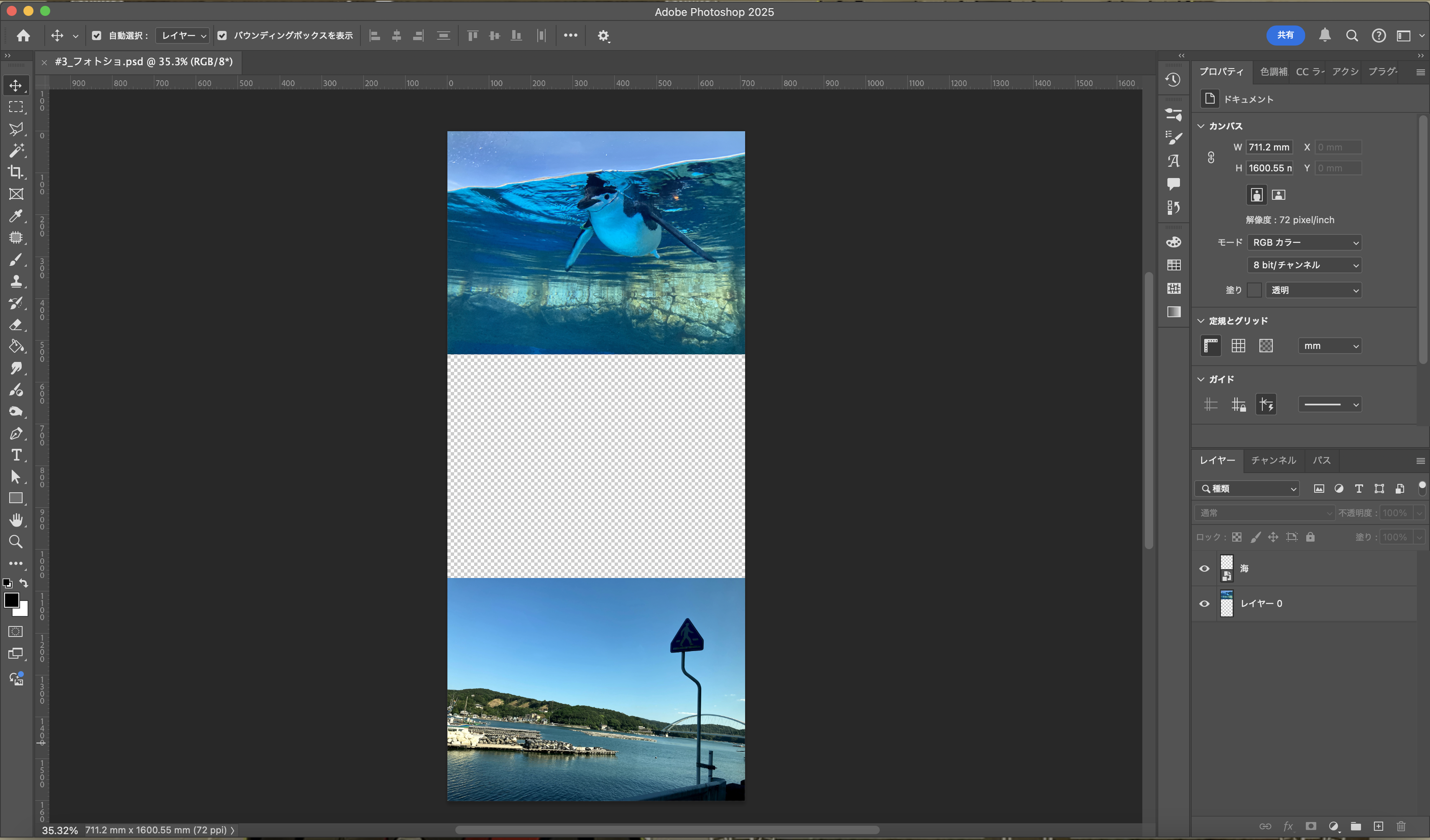Select the Crop tool

(15, 172)
